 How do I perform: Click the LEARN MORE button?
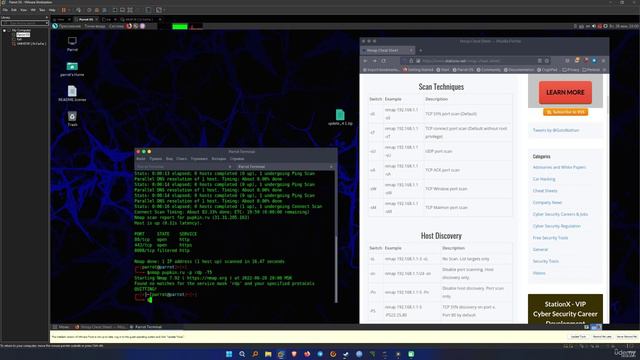565,92
